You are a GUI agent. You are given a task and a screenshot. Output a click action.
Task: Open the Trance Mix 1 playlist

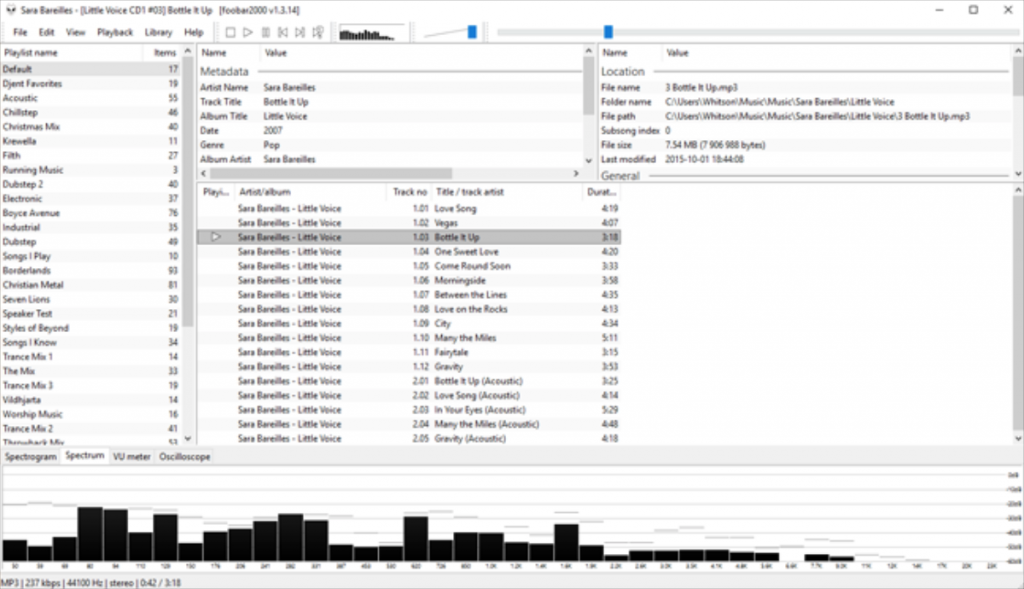[91, 357]
